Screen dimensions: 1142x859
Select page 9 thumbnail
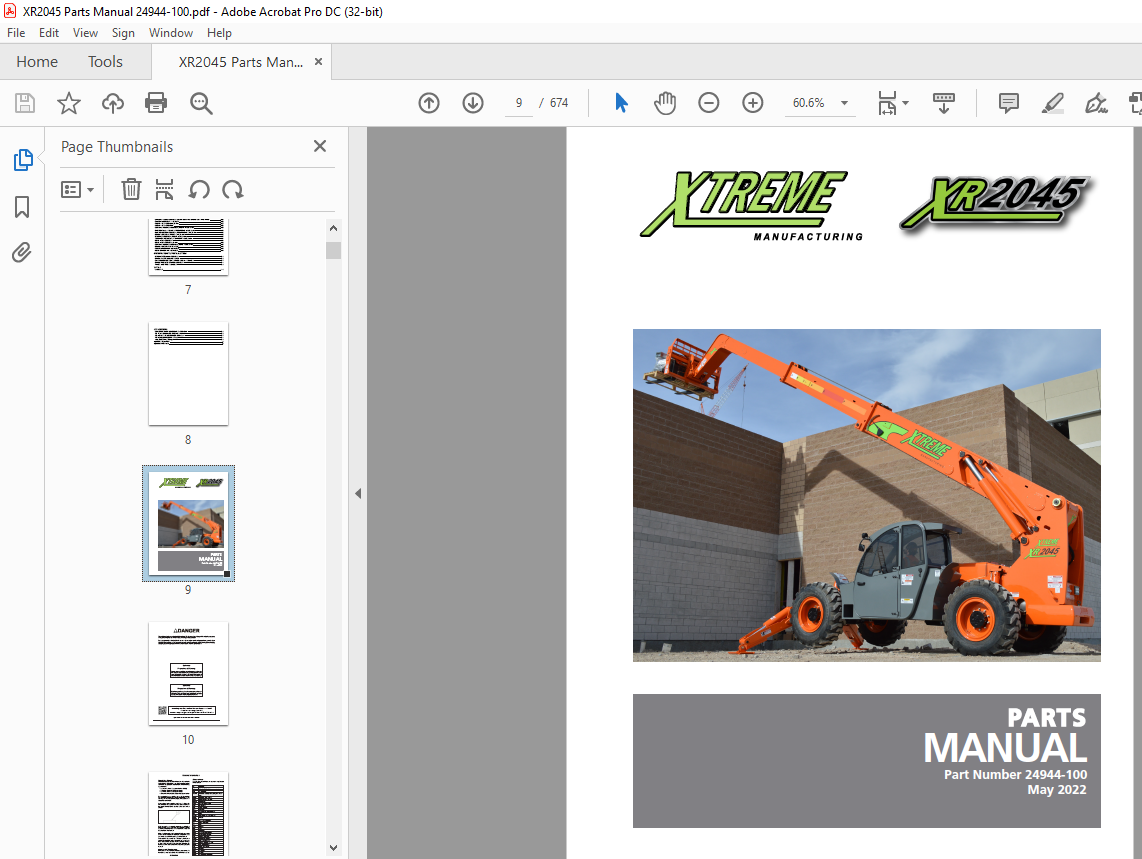(x=189, y=524)
